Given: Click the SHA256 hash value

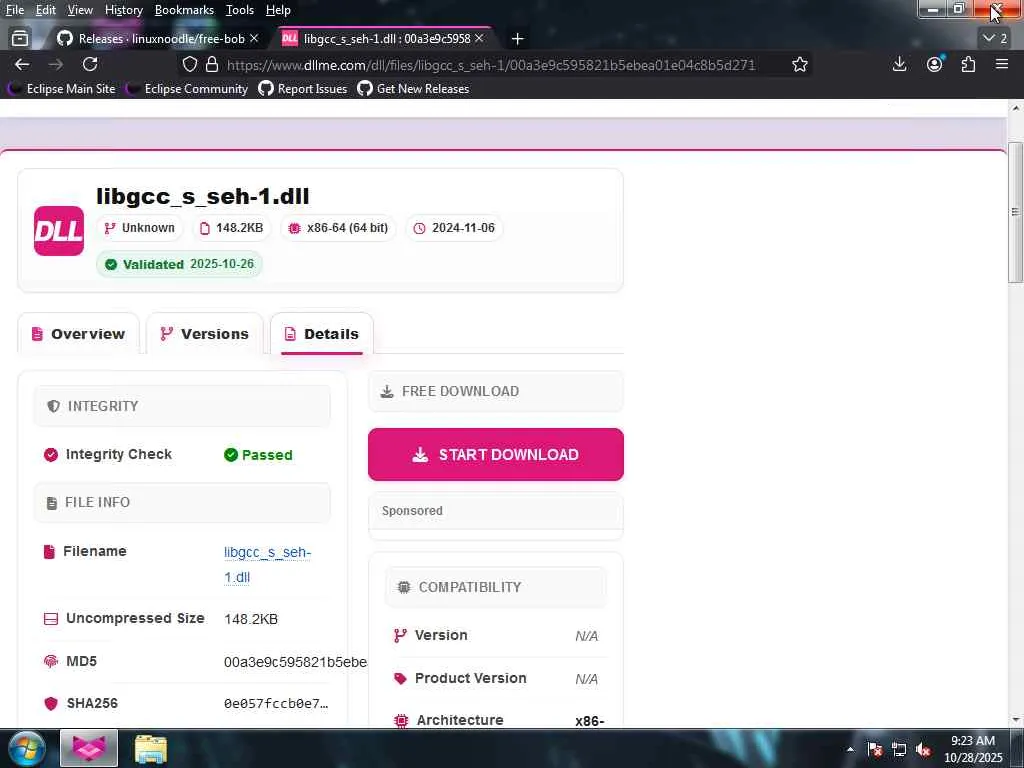Looking at the screenshot, I should (276, 703).
